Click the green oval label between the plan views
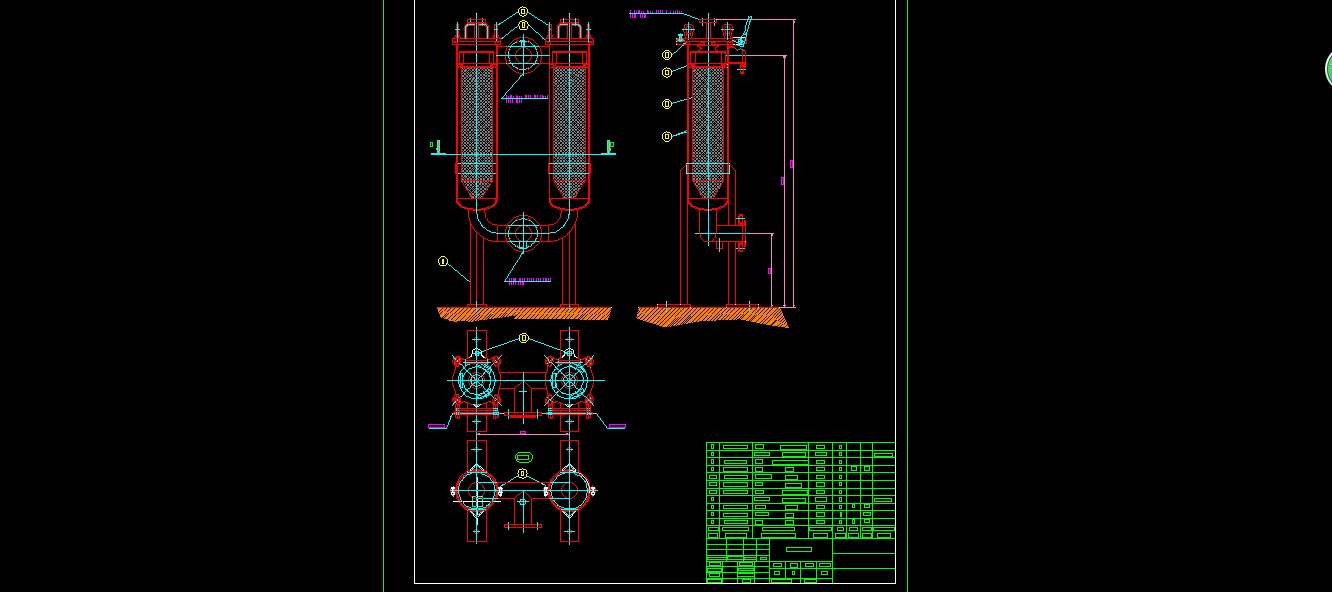This screenshot has height=592, width=1332. (523, 457)
